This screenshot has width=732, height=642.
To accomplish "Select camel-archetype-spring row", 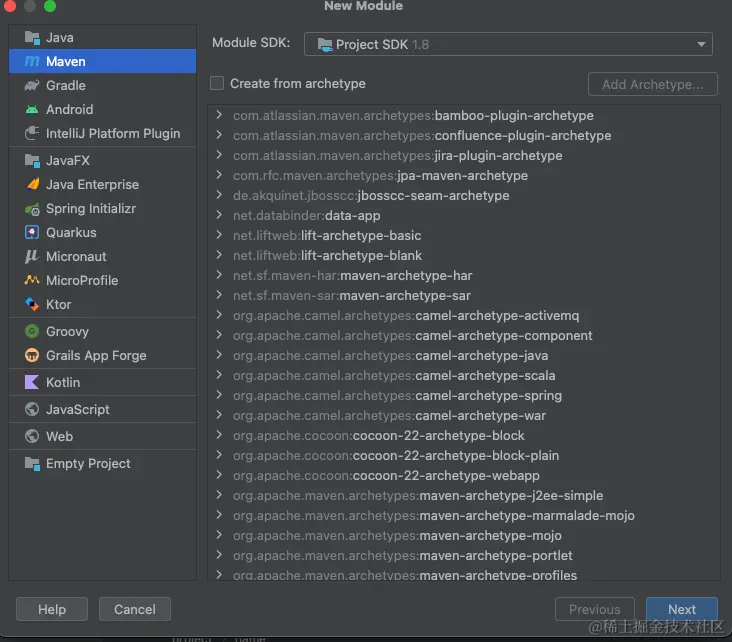I will 464,395.
